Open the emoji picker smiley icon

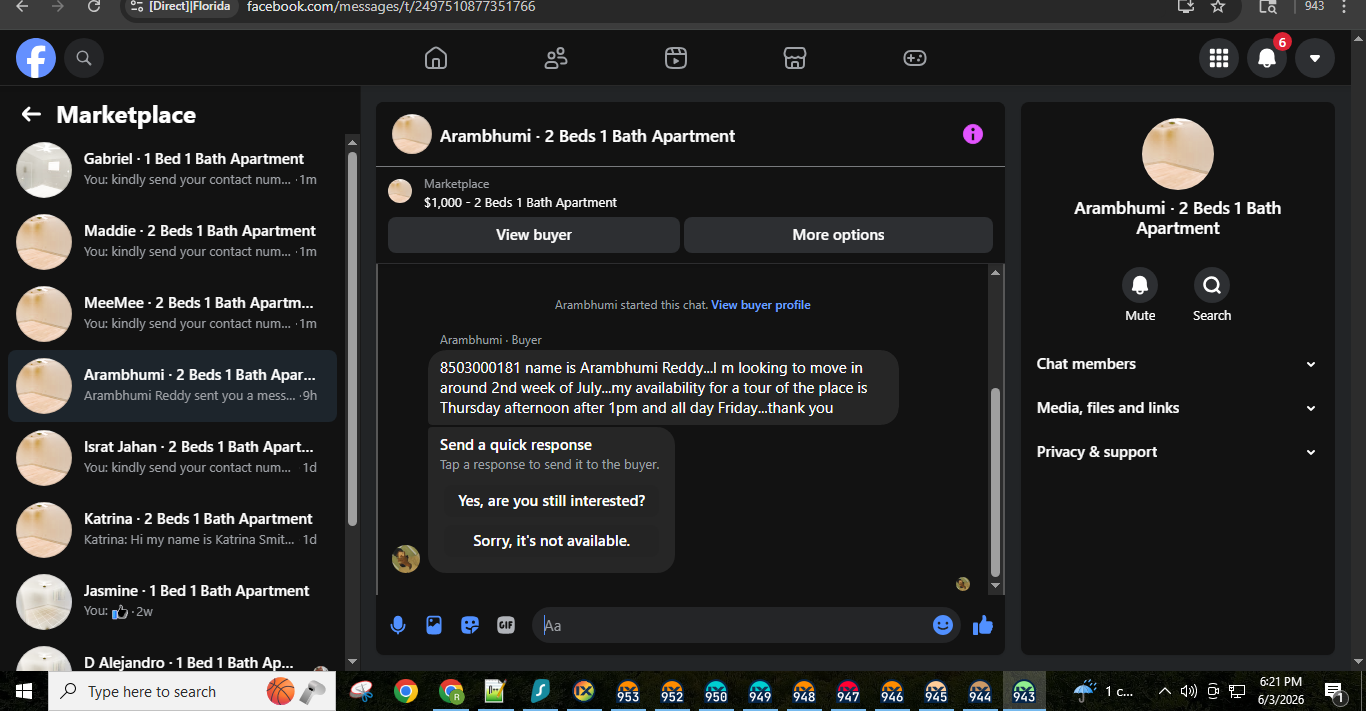point(943,625)
